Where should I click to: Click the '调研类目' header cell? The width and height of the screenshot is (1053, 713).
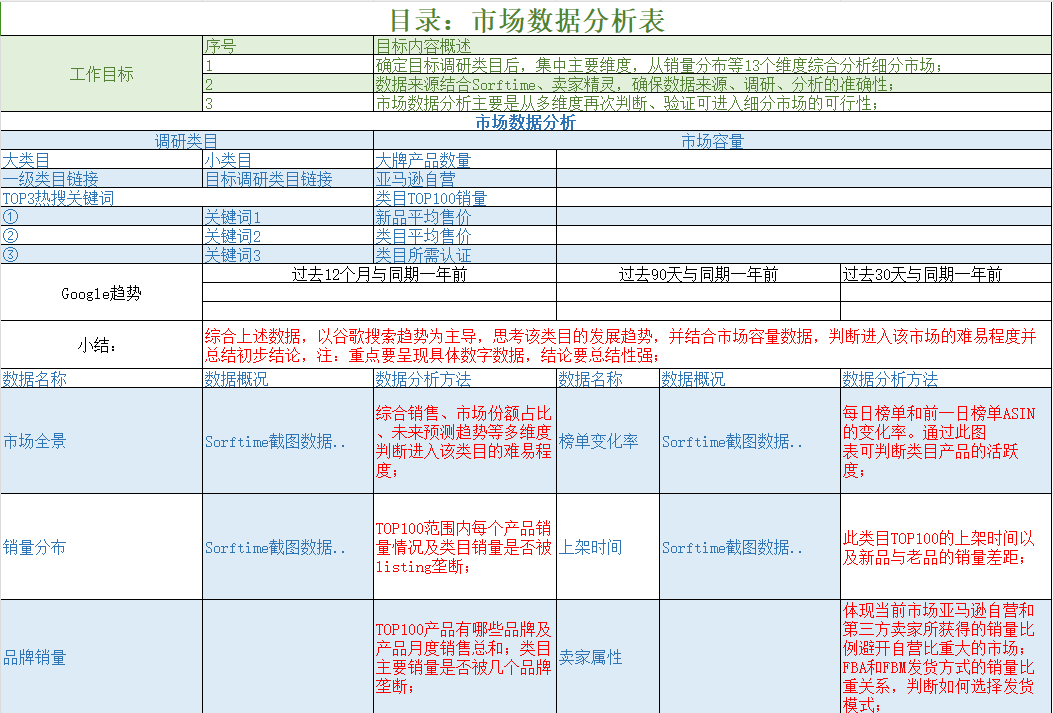click(x=187, y=141)
